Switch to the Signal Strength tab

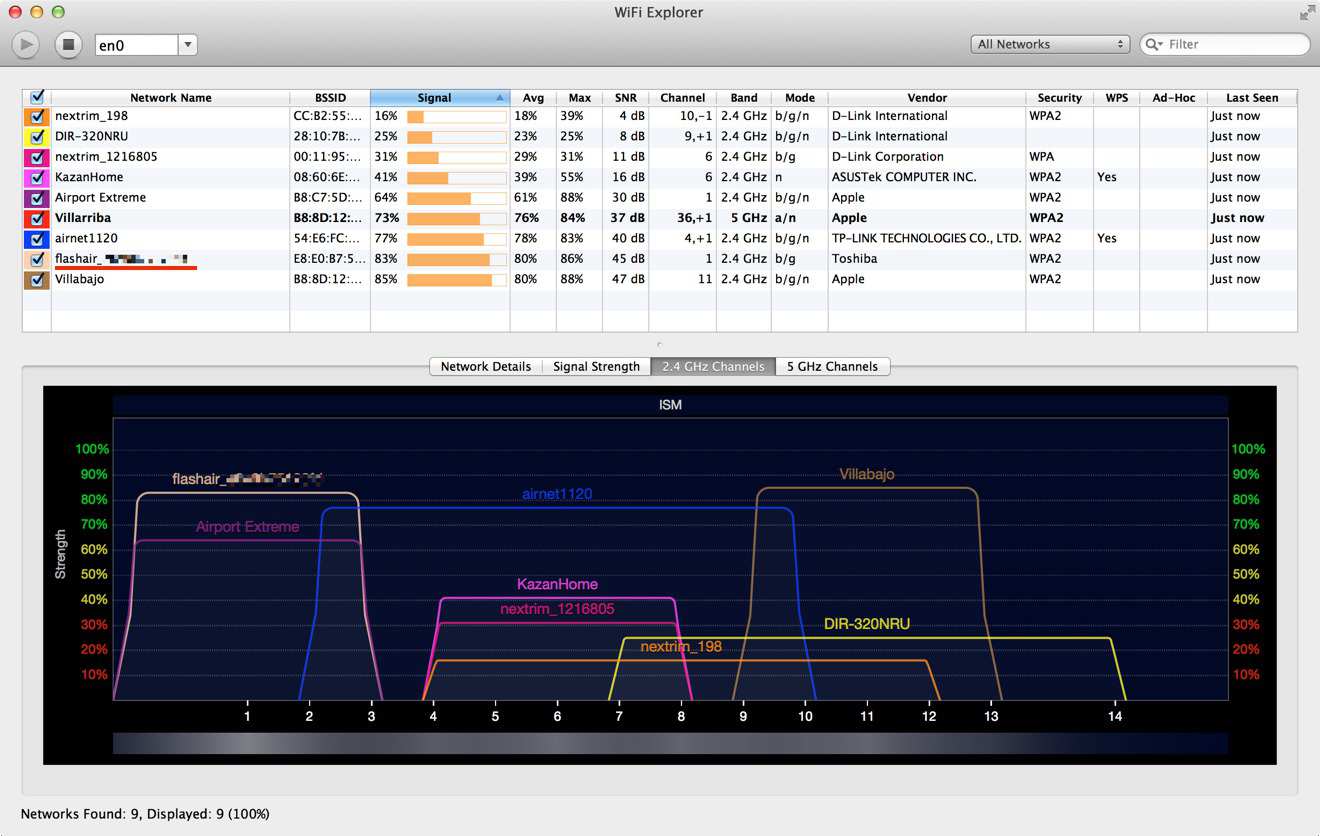pyautogui.click(x=596, y=366)
